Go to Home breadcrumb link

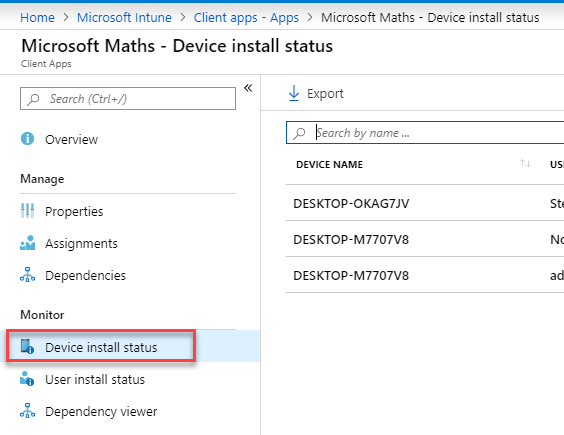(x=37, y=18)
